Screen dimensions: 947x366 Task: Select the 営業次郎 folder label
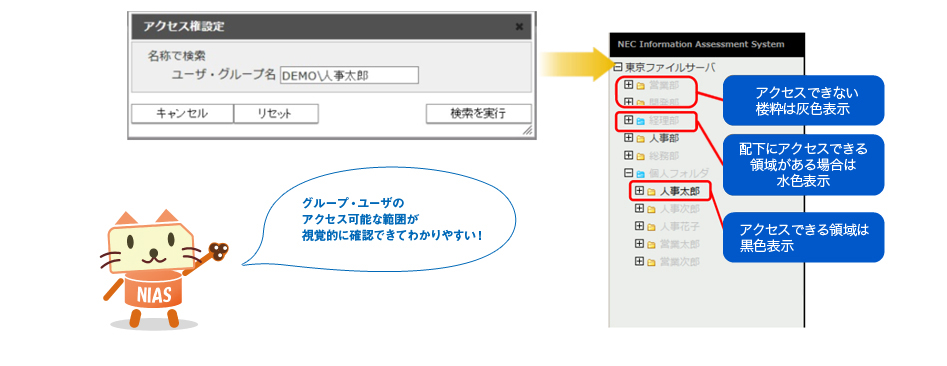[679, 262]
